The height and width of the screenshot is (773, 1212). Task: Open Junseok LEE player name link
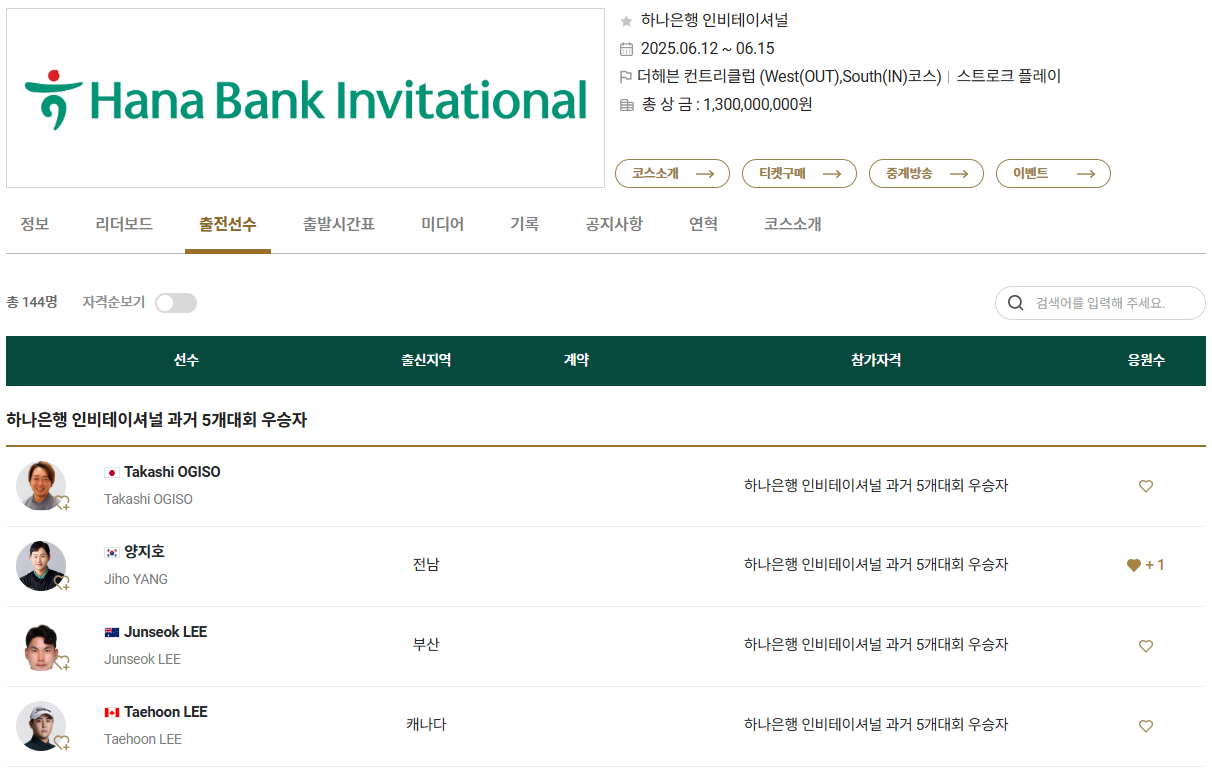166,632
